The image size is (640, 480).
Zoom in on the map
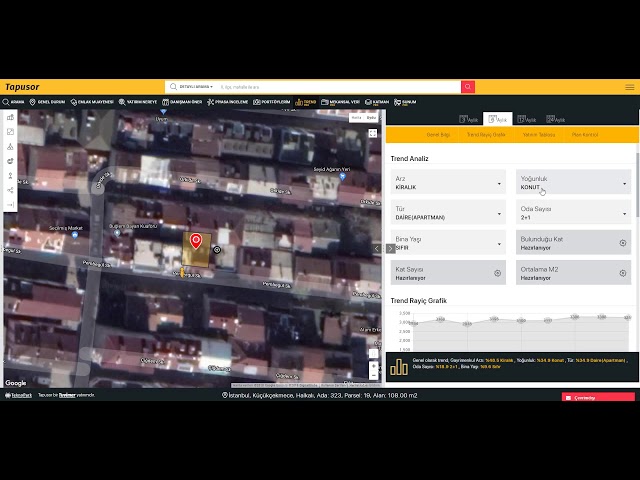point(373,366)
